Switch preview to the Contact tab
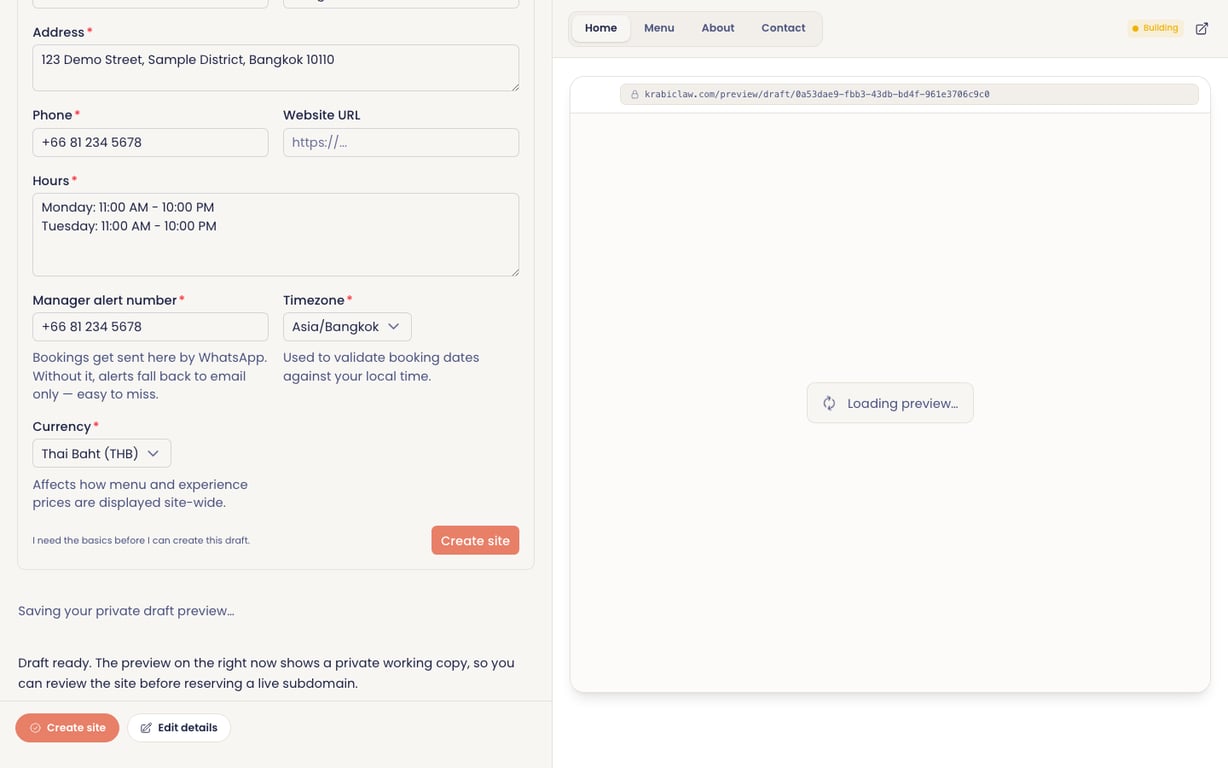Viewport: 1228px width, 768px height. point(783,28)
